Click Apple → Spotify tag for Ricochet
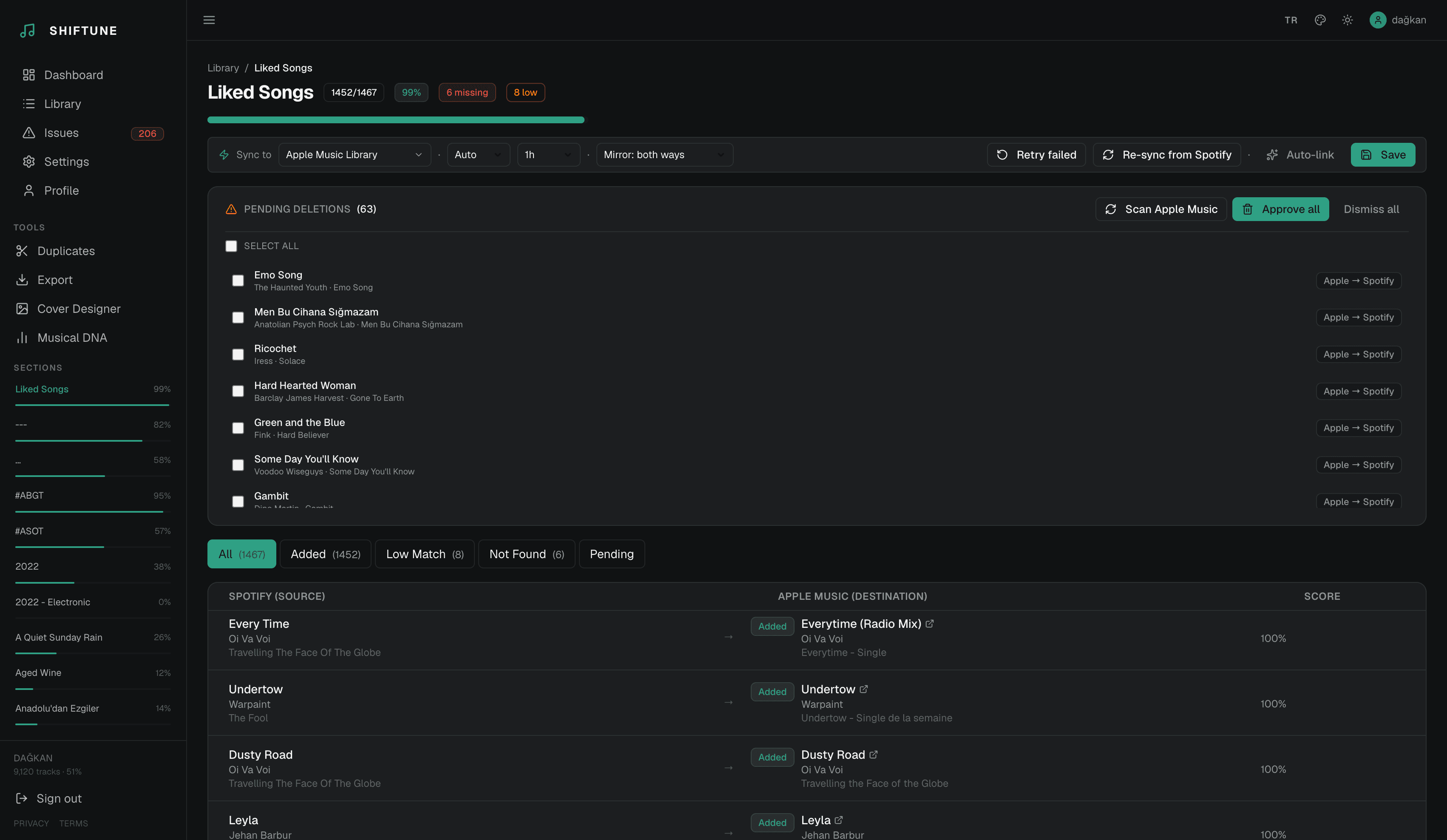Viewport: 1447px width, 840px height. coord(1358,354)
